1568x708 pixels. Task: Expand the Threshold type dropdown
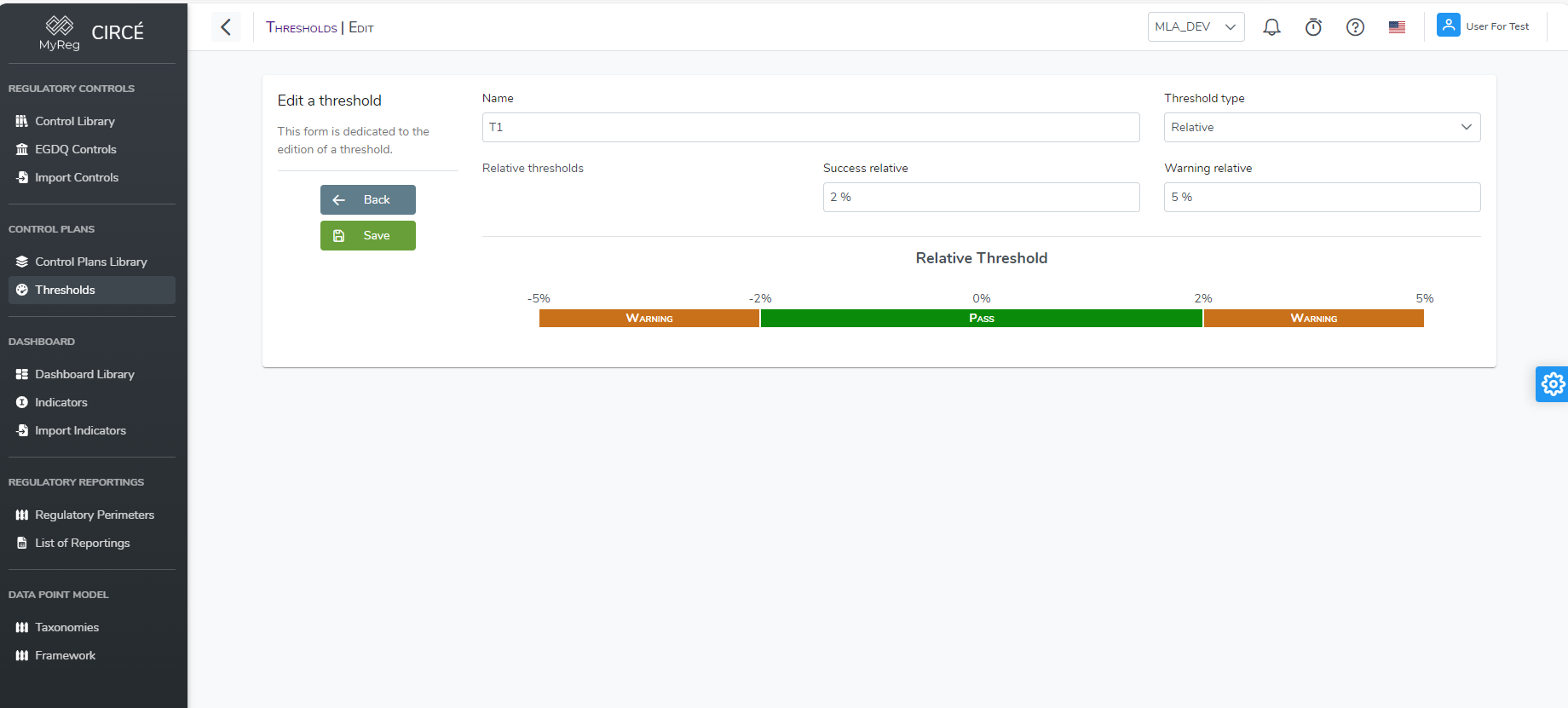pos(1321,128)
